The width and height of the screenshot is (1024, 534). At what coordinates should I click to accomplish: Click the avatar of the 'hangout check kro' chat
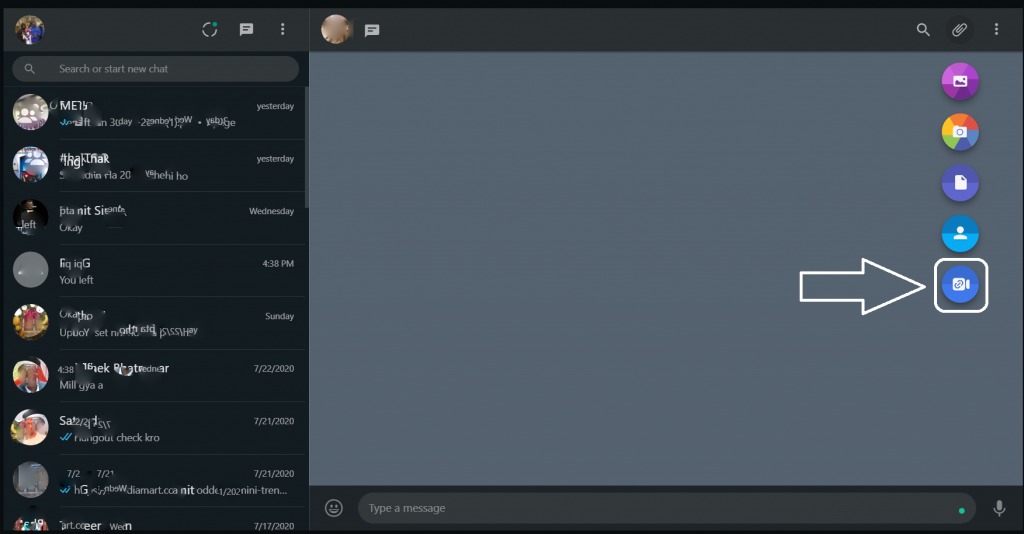(31, 428)
